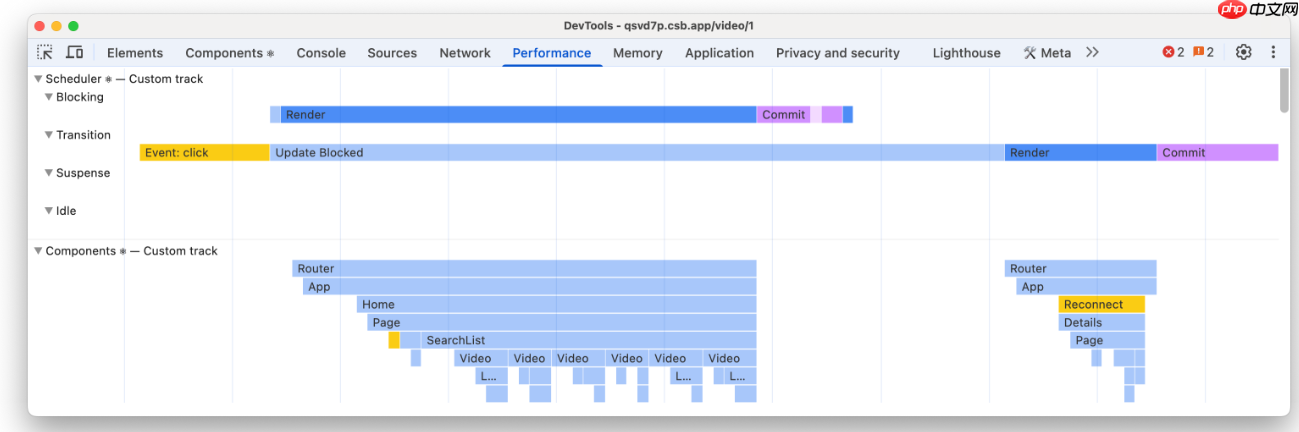Collapse the Suspense subtrack
Screen dimensions: 1299x432
(49, 173)
